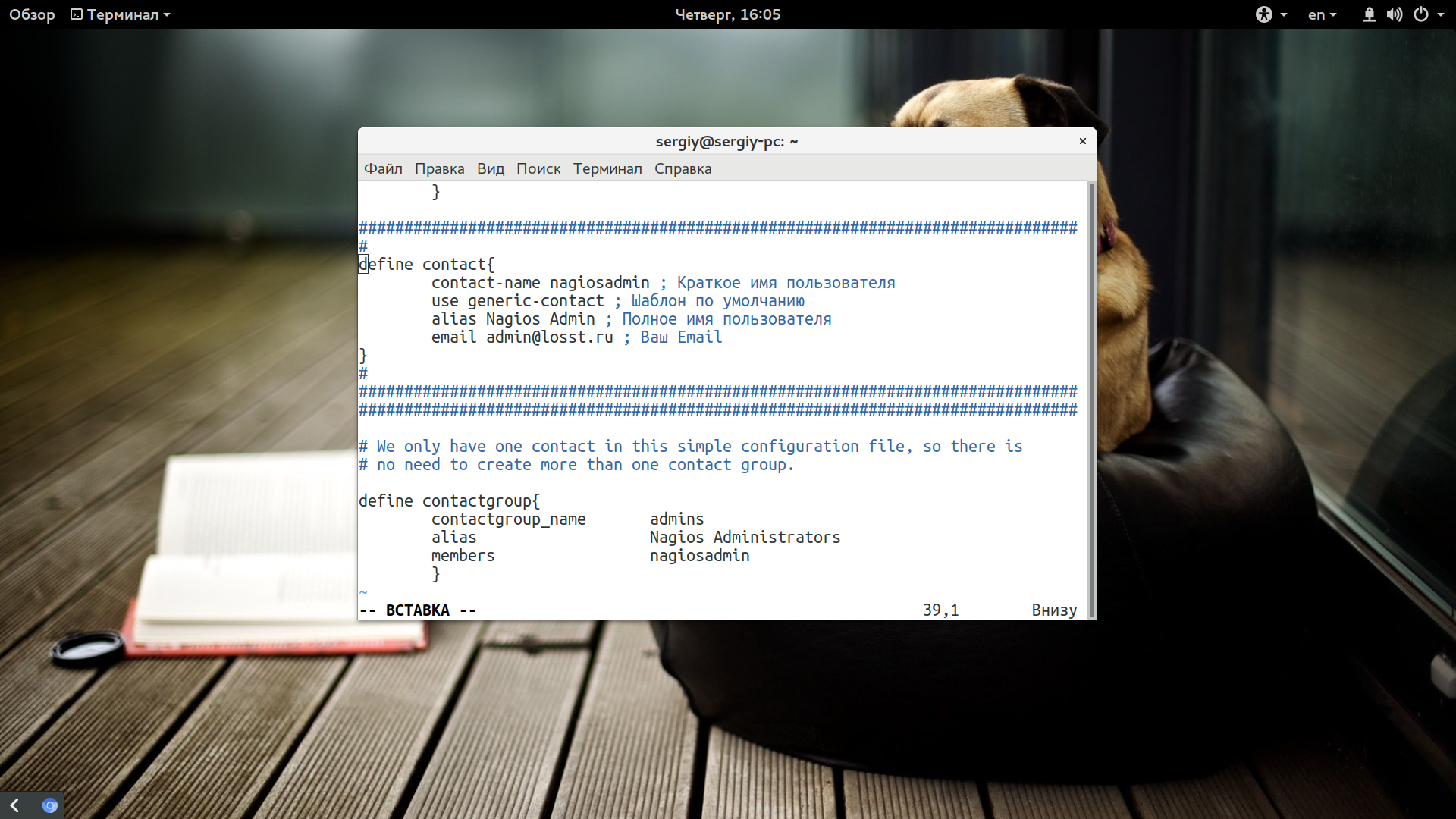Expand the Терминал application menu arrow
The height and width of the screenshot is (819, 1456).
click(x=167, y=15)
